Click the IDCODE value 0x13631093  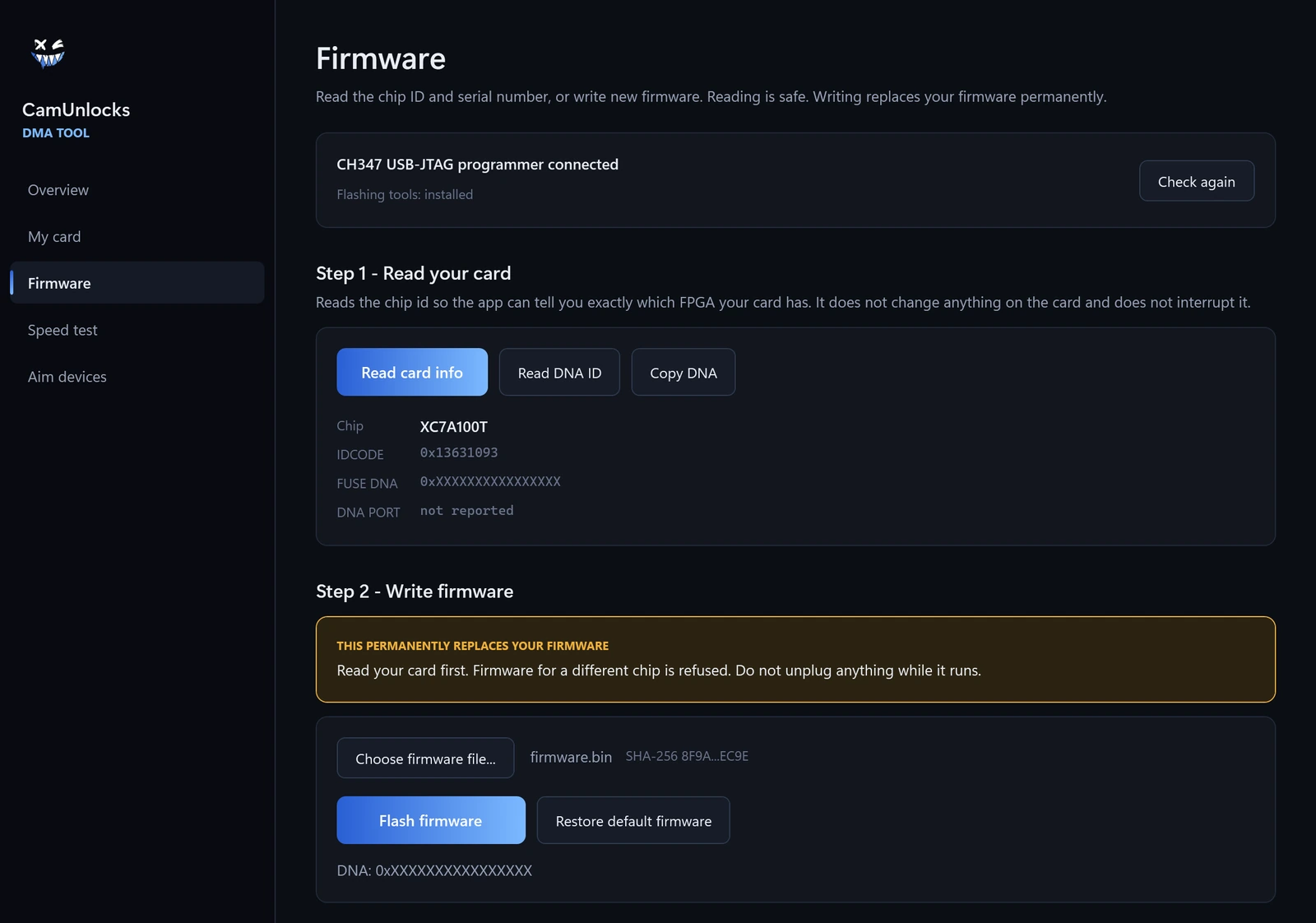click(x=459, y=453)
